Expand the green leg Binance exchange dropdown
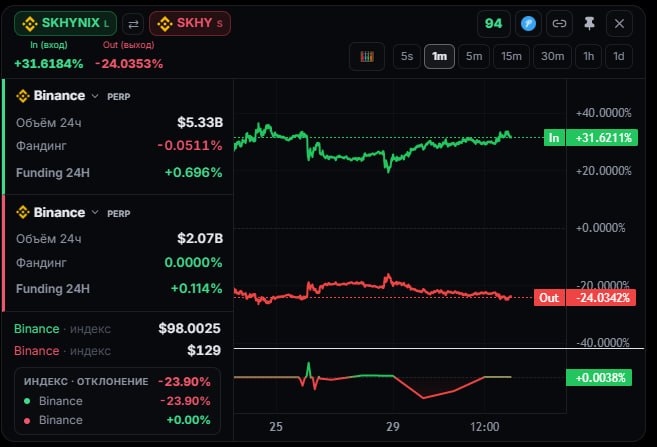The image size is (657, 447). click(95, 96)
